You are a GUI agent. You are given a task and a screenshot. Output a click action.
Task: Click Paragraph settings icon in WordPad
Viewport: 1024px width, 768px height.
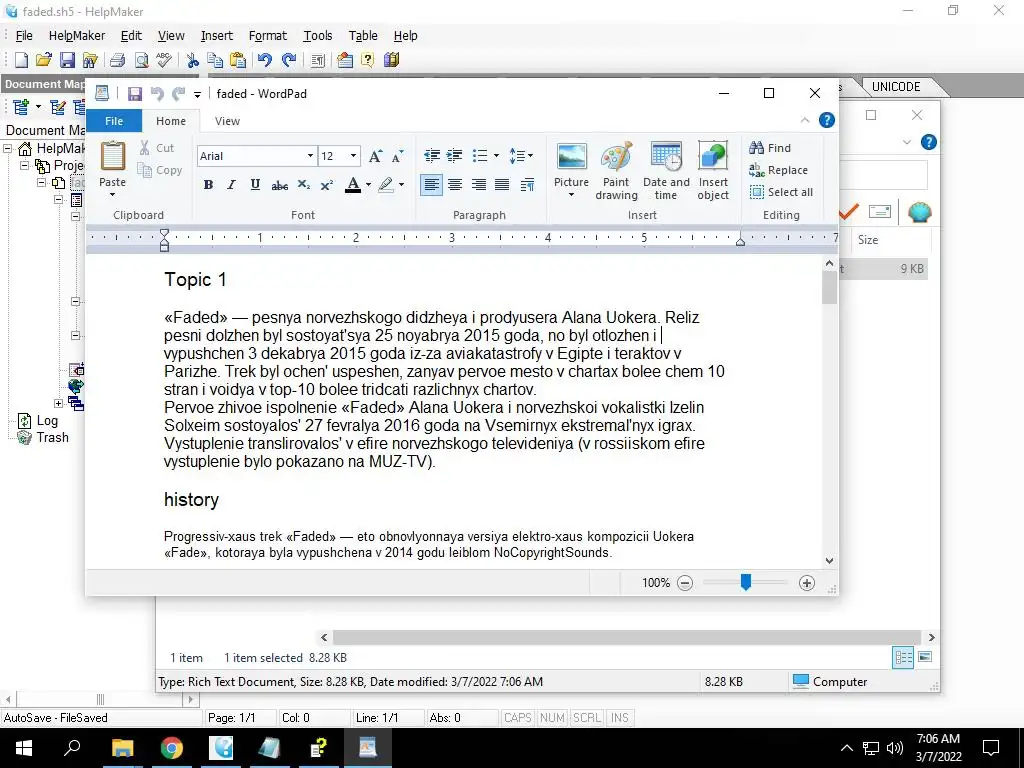(528, 185)
